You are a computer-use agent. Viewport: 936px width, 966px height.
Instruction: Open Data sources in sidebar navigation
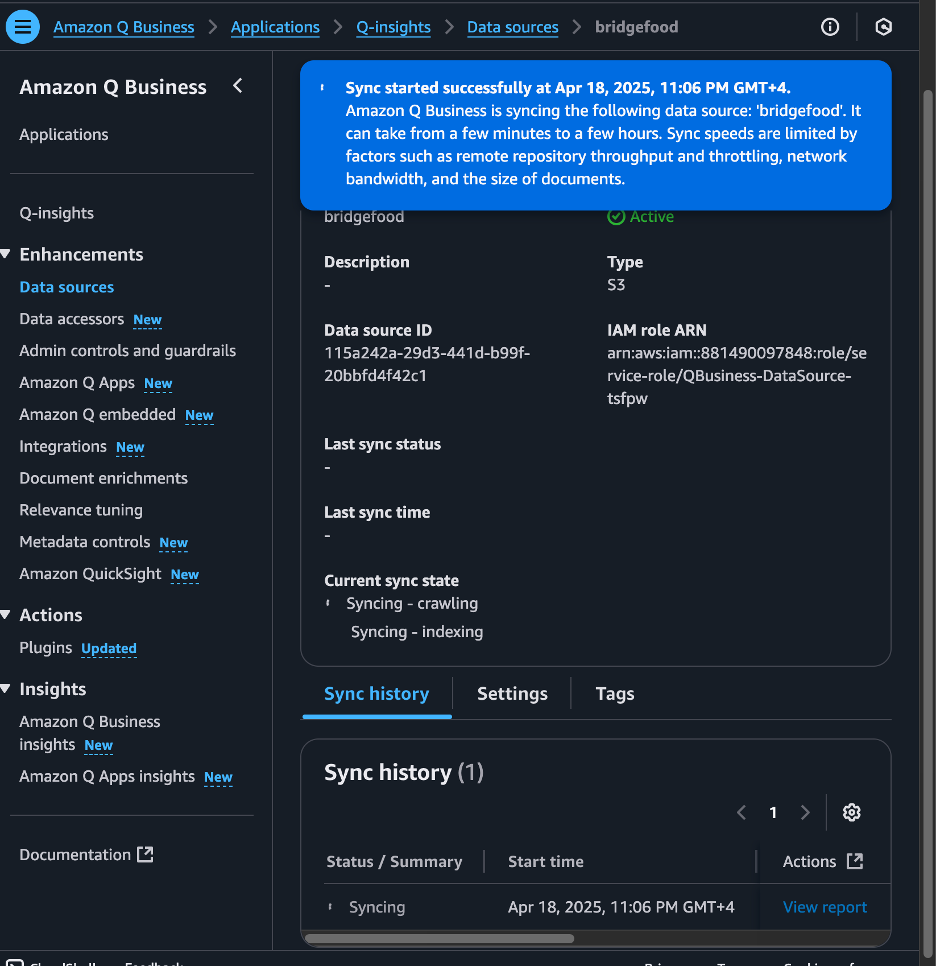point(67,287)
